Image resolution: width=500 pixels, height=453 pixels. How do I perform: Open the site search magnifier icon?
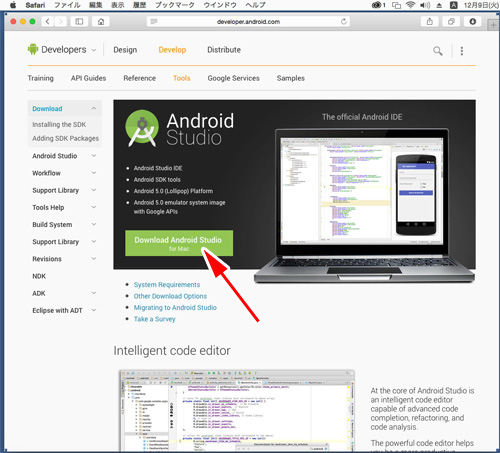point(438,51)
